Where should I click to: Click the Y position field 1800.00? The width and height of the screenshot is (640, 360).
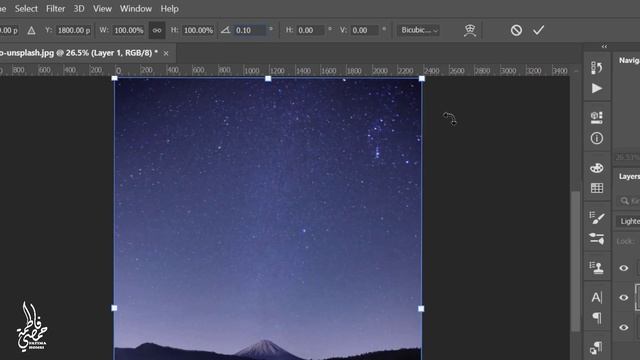coord(74,30)
